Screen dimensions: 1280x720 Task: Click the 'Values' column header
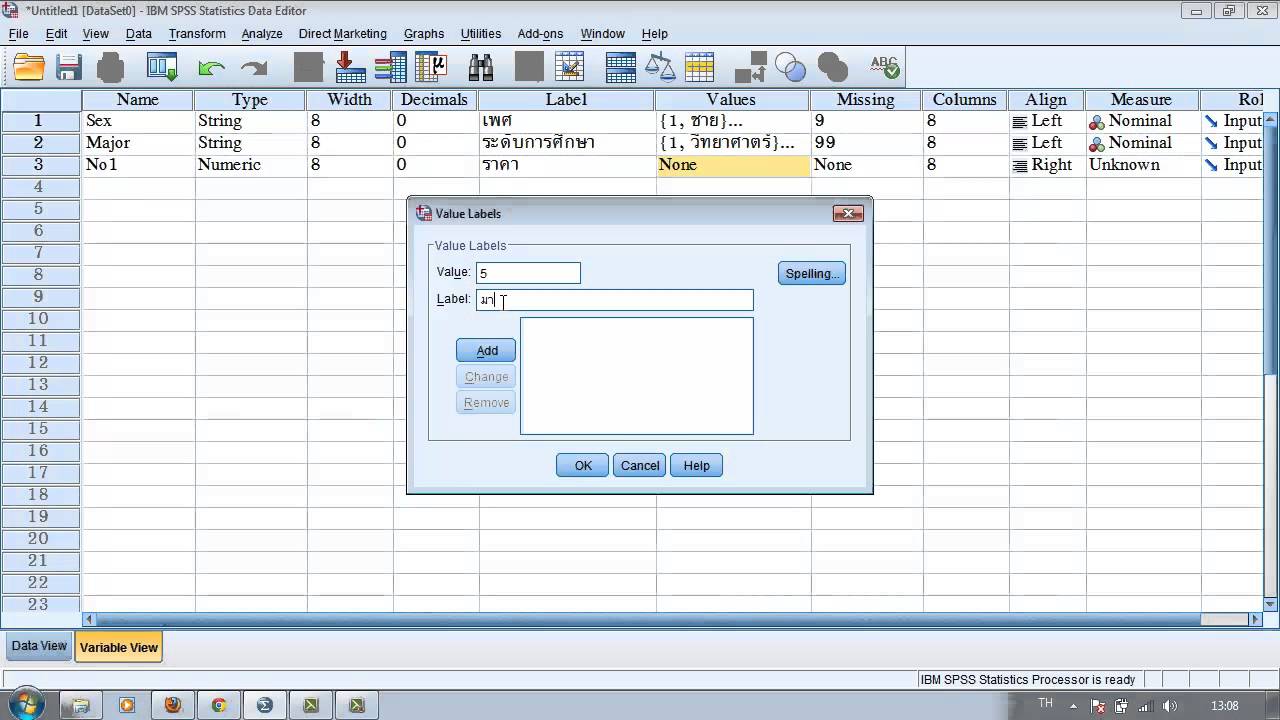point(731,100)
